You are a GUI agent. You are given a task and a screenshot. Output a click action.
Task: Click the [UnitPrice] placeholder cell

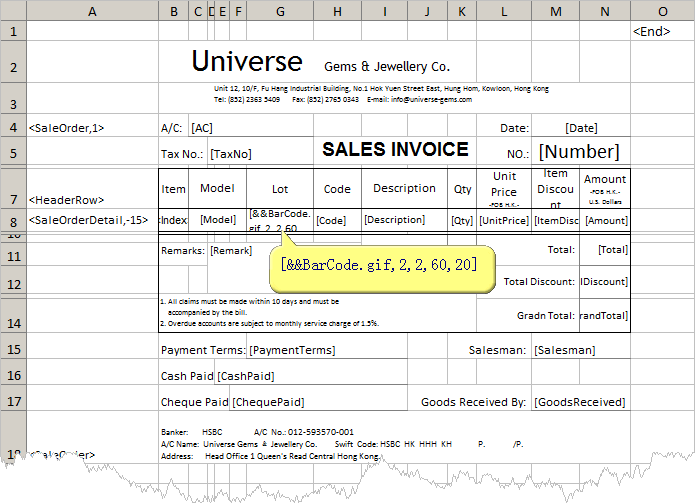[504, 220]
